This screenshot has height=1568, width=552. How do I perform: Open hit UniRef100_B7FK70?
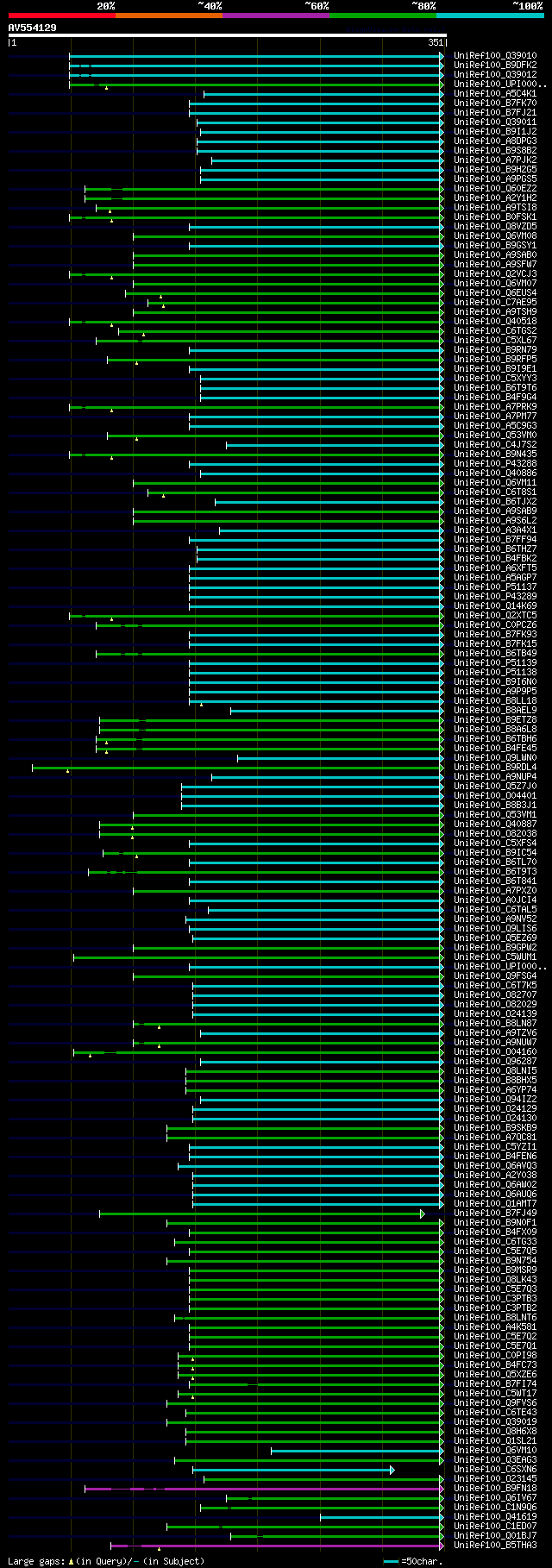(x=495, y=103)
